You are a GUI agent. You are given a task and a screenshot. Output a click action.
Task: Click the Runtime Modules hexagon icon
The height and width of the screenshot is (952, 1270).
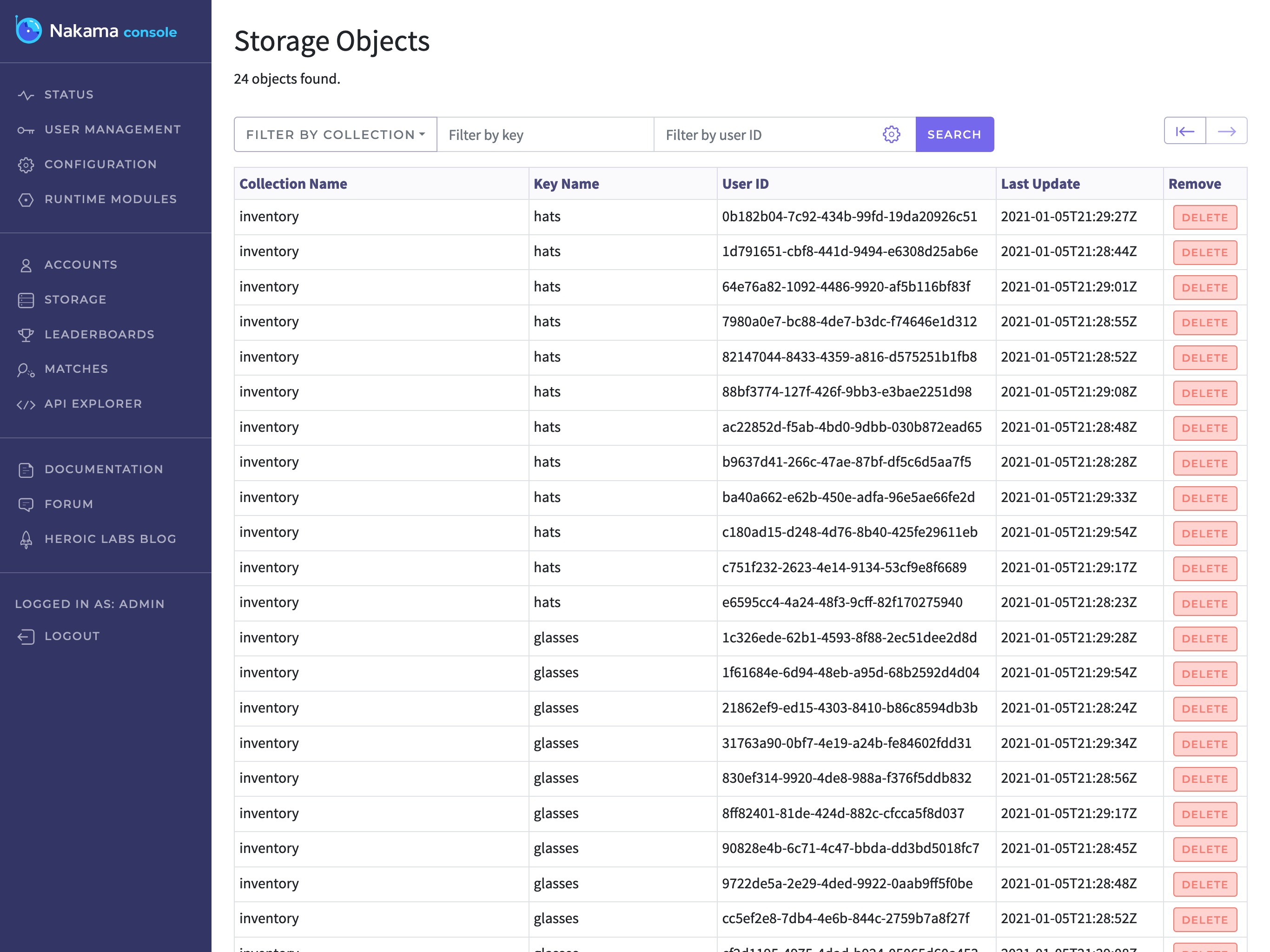point(26,200)
